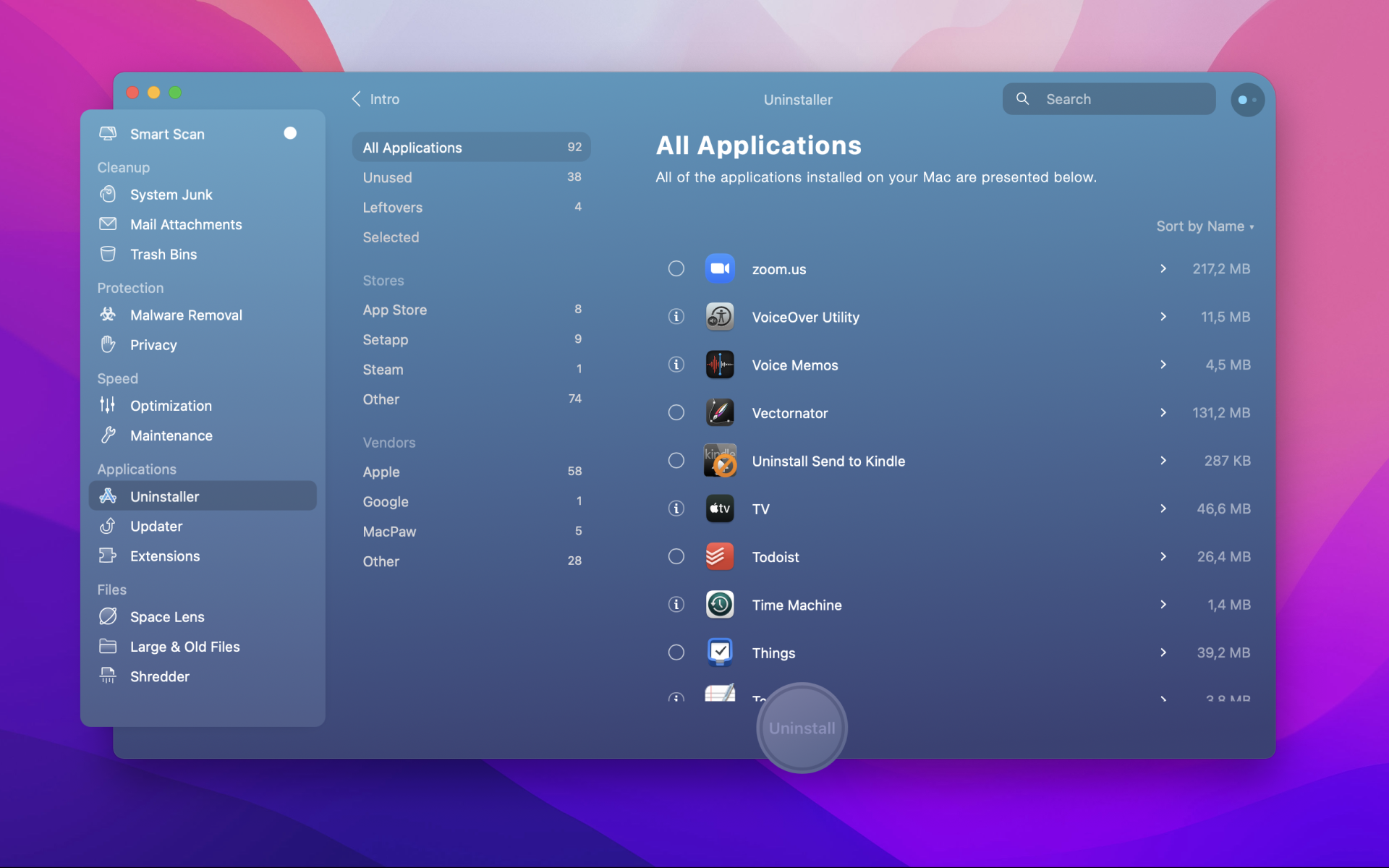This screenshot has height=868, width=1389.
Task: Select zoom.us for uninstalling
Action: coord(676,268)
